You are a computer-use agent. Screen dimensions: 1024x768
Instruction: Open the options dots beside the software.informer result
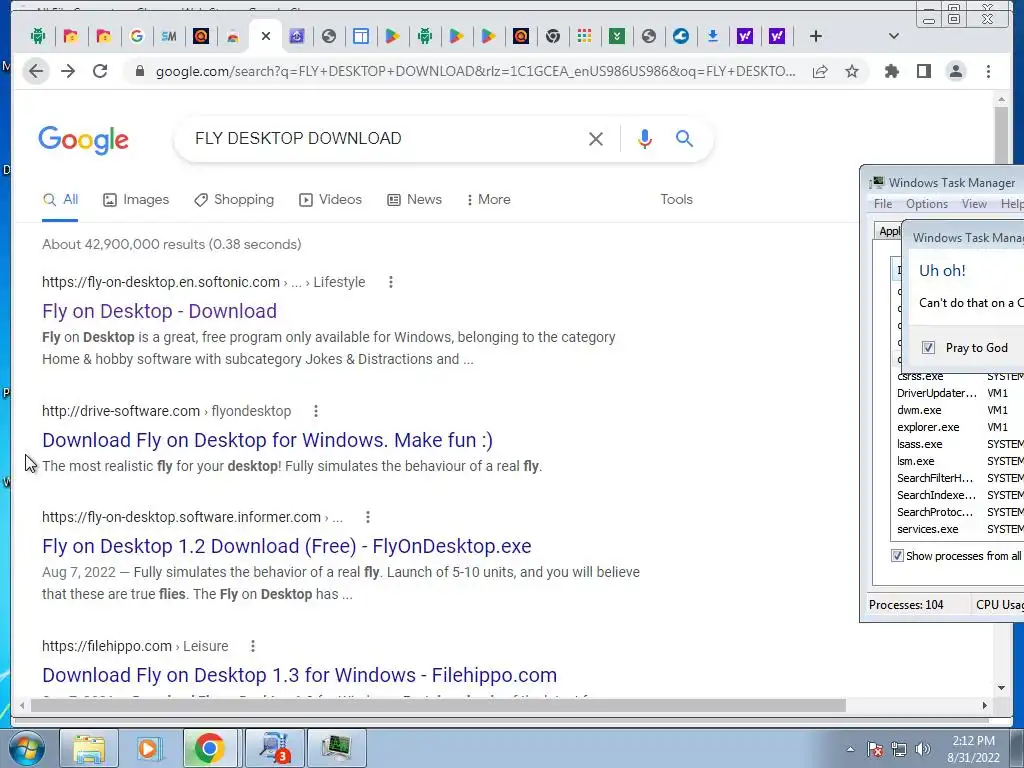tap(368, 517)
